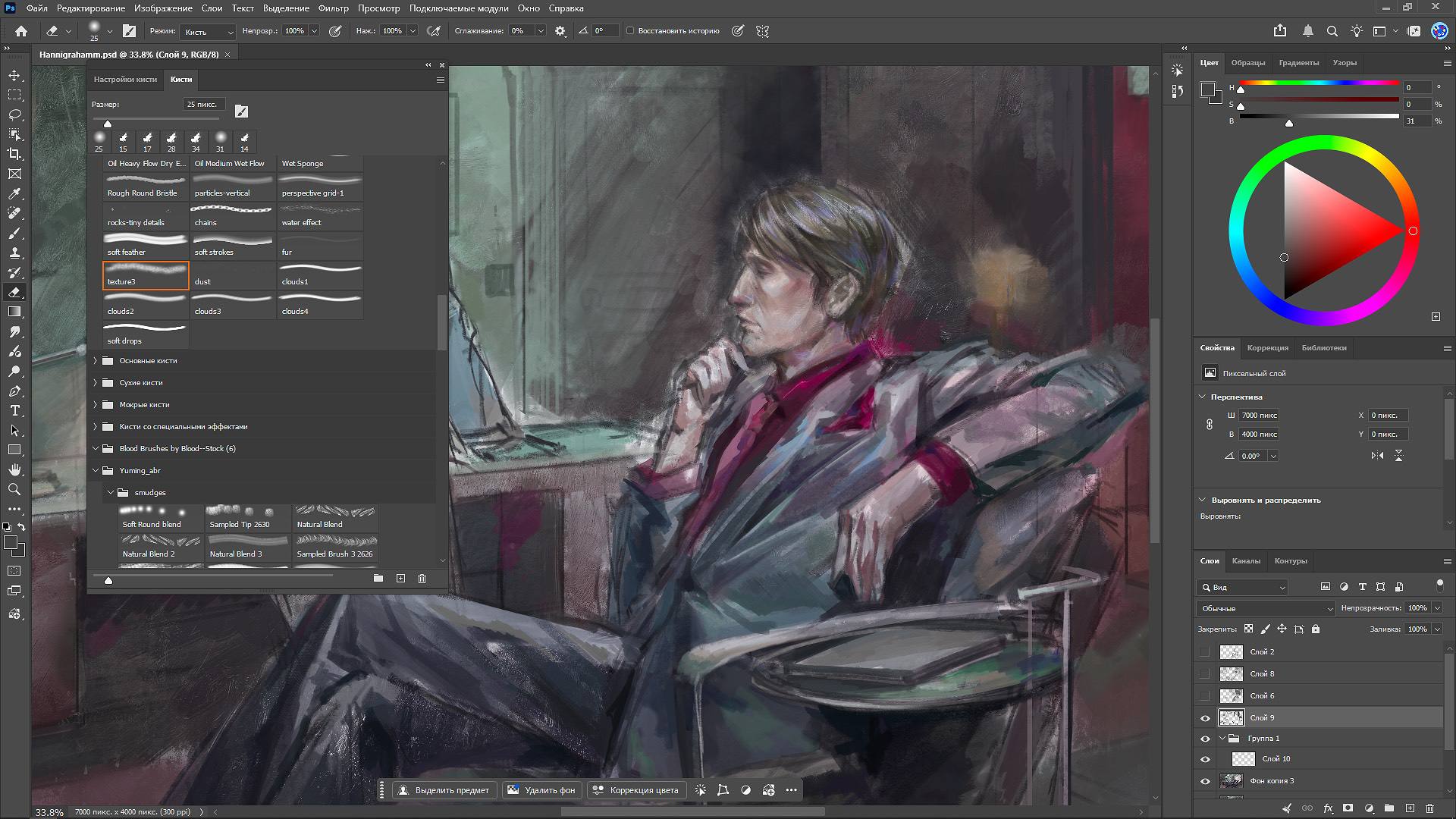Collapse the Yuming_abr brush folder
The image size is (1456, 819).
click(x=96, y=471)
